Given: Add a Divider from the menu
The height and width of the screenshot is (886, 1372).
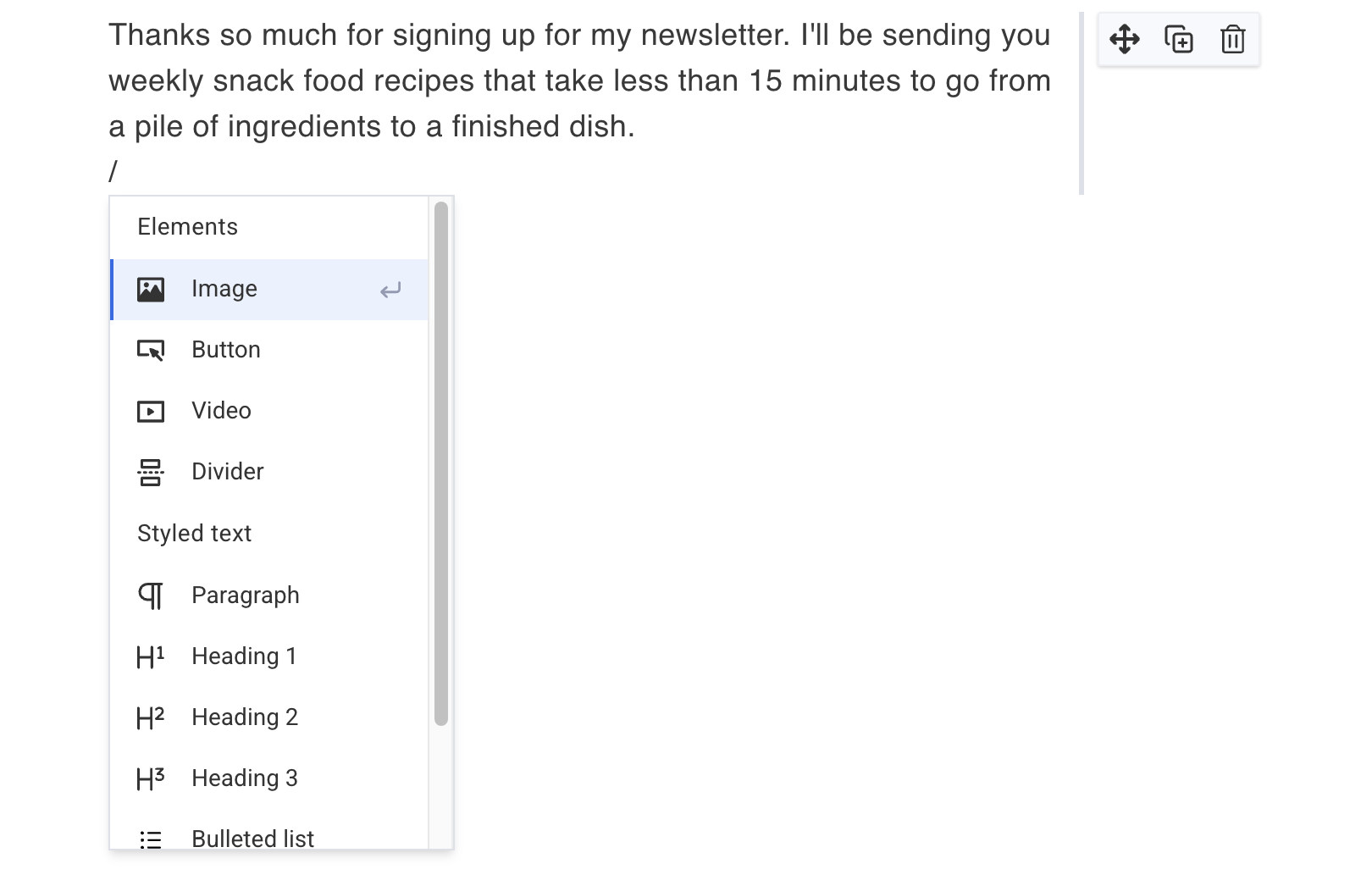Looking at the screenshot, I should (228, 472).
